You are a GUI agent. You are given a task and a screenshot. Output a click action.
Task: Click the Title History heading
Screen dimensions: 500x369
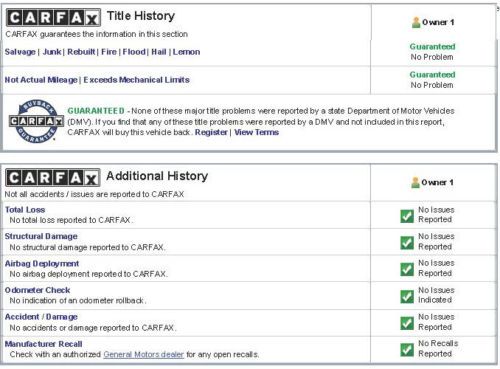pos(141,16)
